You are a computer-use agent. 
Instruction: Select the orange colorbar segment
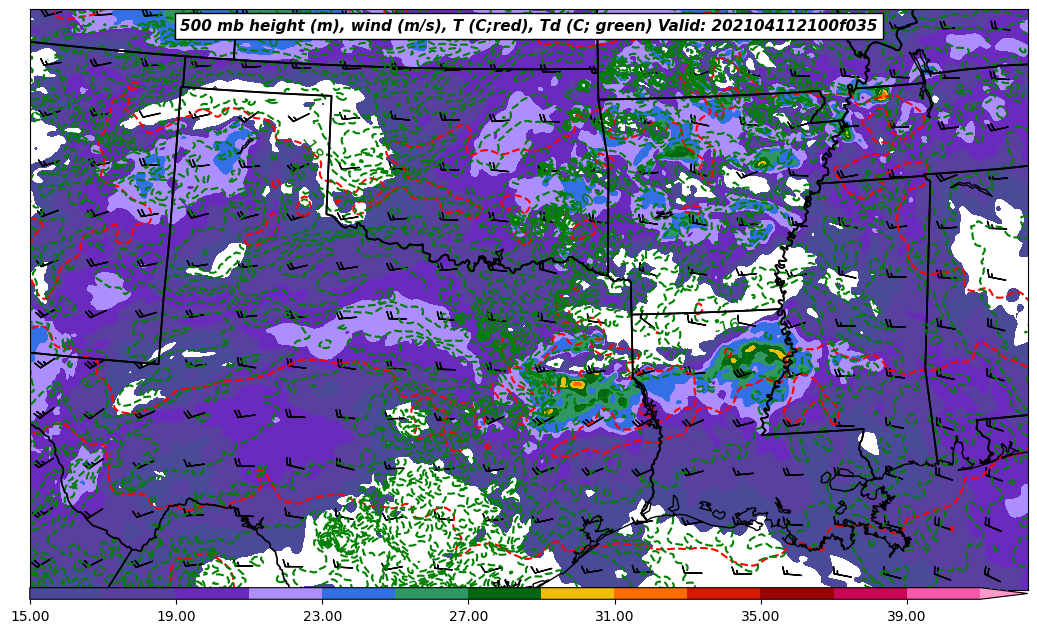coord(651,593)
